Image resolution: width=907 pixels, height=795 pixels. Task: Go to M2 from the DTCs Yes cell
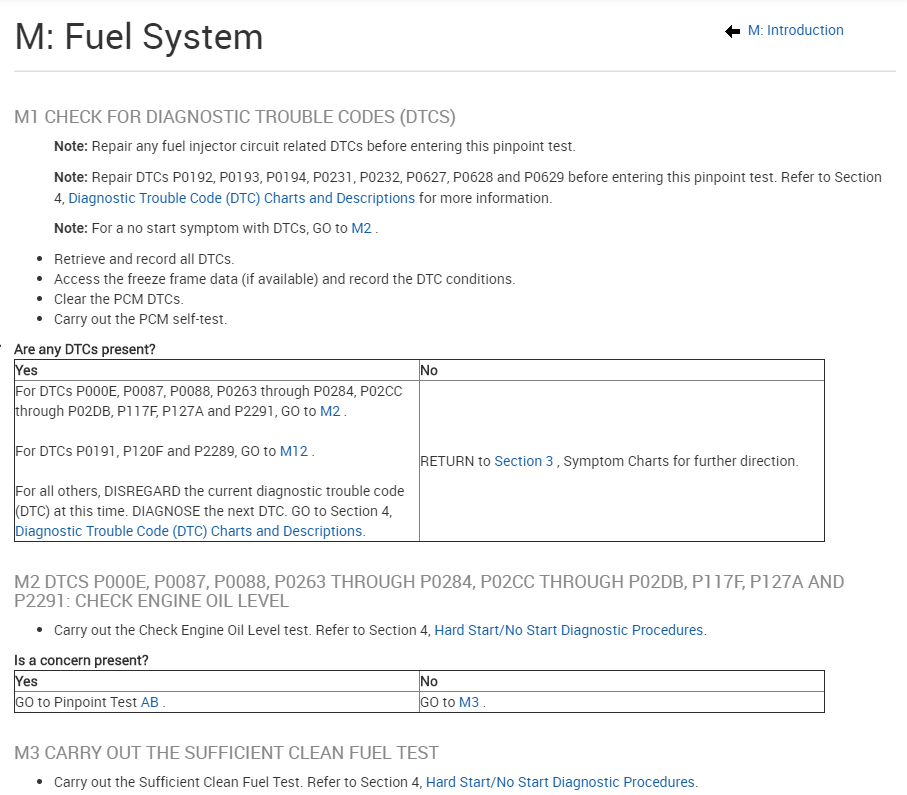[330, 411]
